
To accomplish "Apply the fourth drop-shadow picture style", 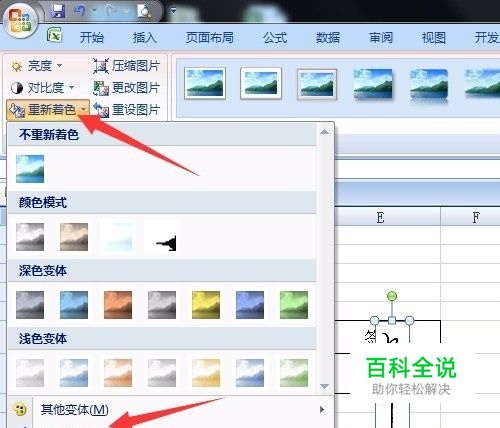I will 373,84.
